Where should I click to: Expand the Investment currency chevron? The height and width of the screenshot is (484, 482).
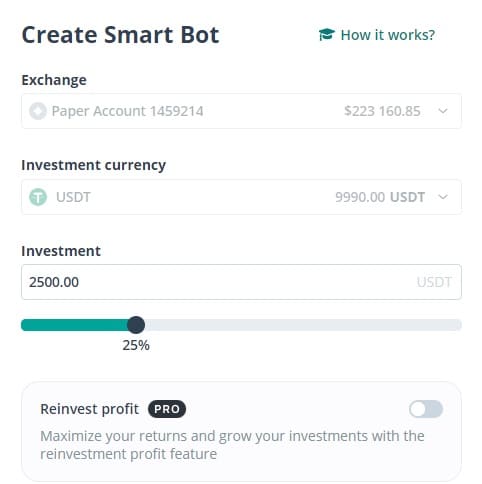(x=443, y=197)
